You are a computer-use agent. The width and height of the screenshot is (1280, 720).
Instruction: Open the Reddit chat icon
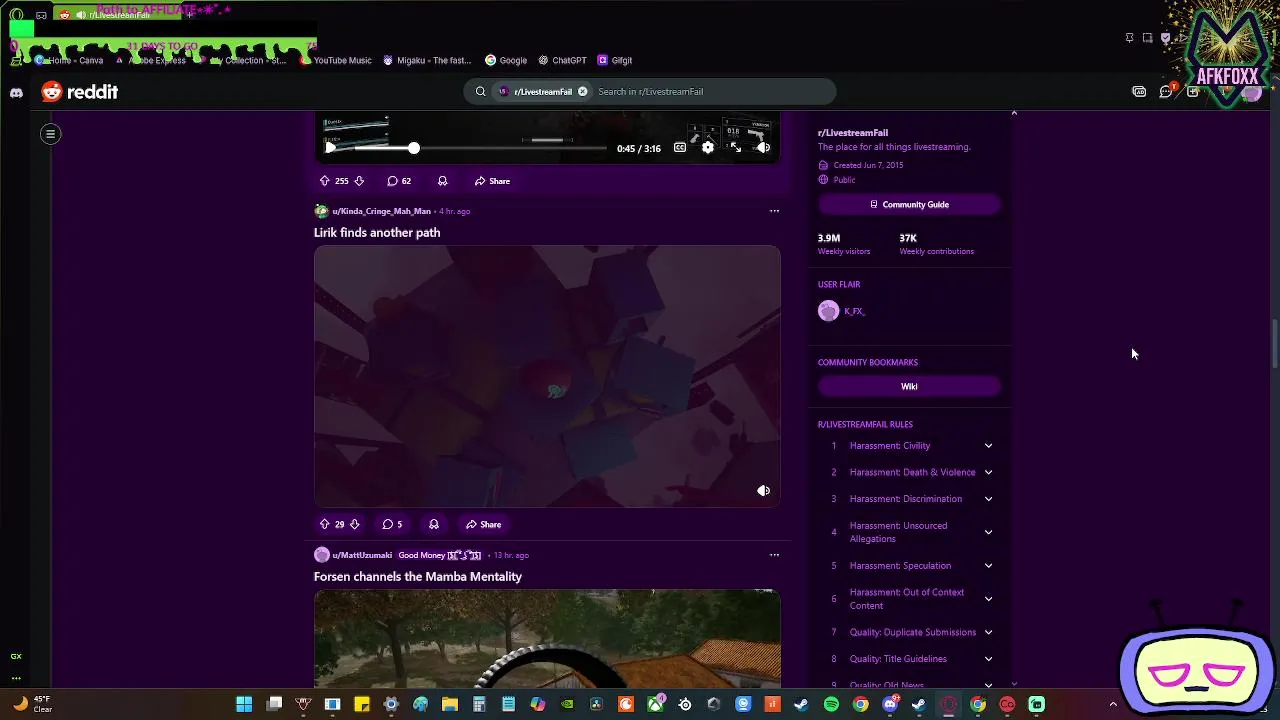click(1166, 92)
